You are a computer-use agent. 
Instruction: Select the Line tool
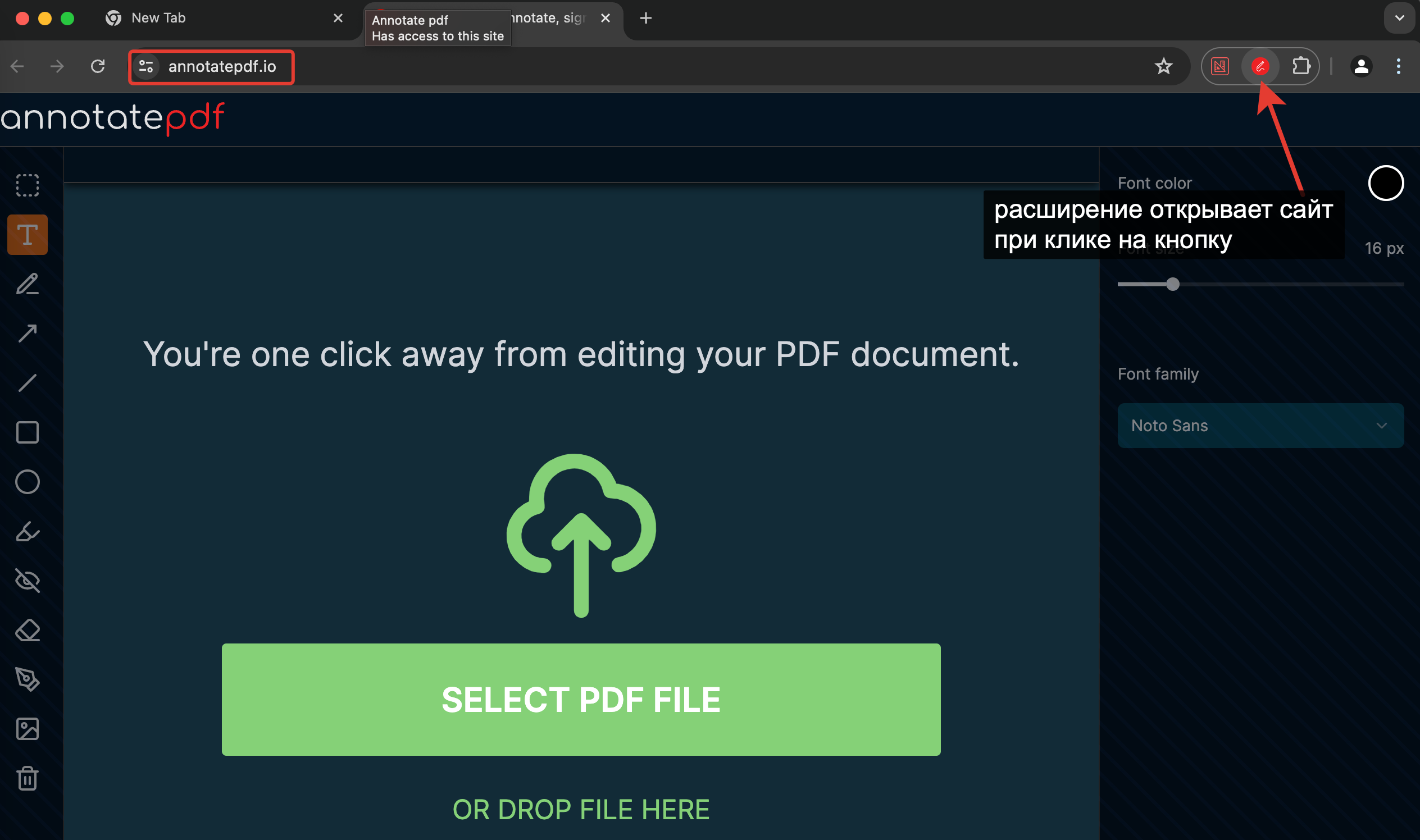(27, 384)
